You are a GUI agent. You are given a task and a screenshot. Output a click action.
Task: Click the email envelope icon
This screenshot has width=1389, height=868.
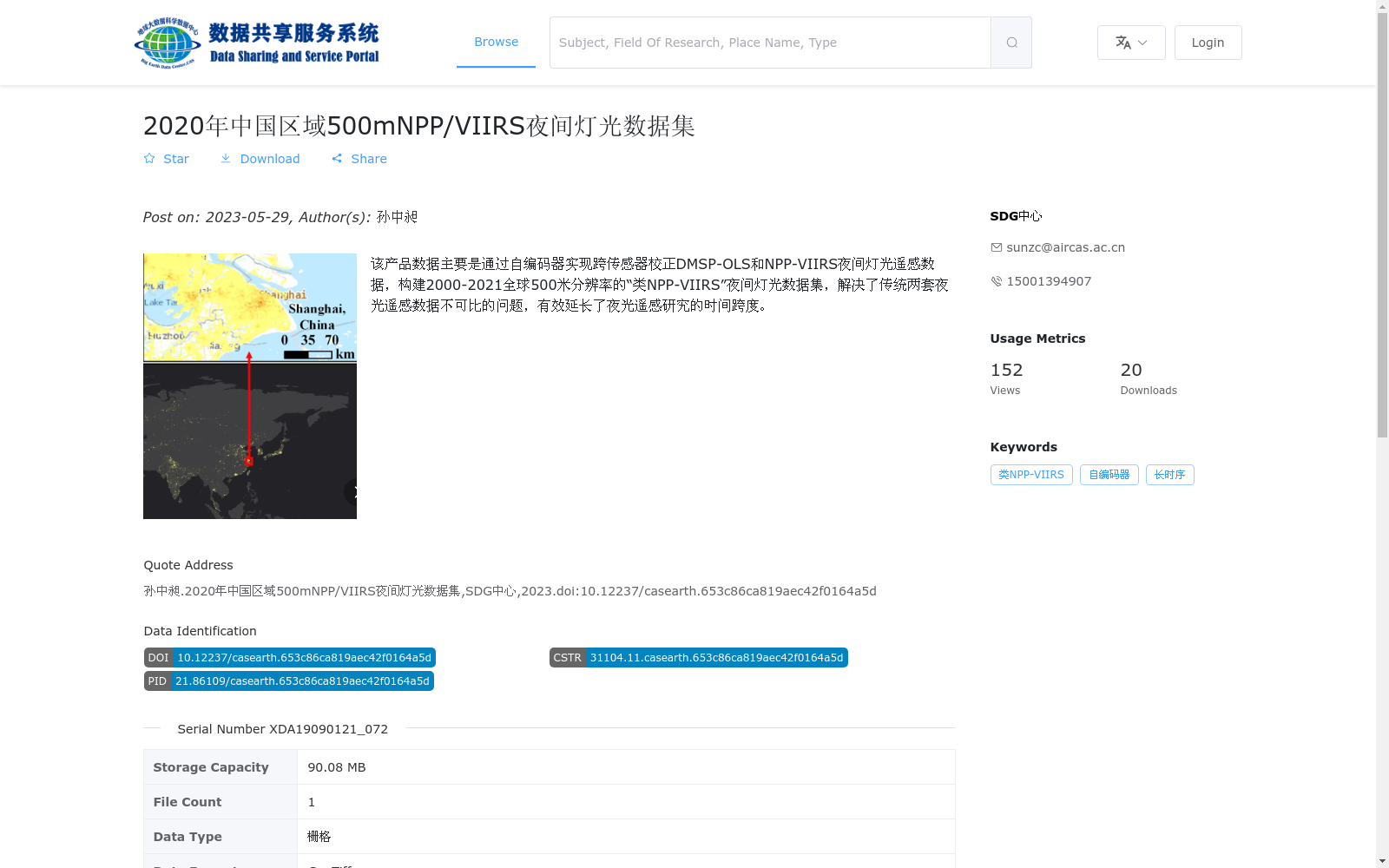(997, 247)
